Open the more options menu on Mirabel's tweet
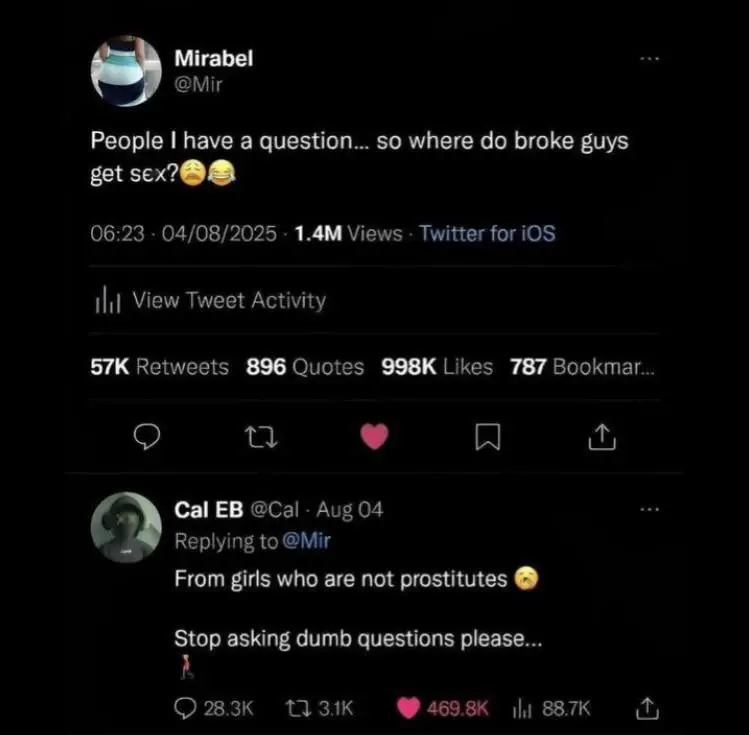Viewport: 749px width, 735px height. click(x=650, y=59)
